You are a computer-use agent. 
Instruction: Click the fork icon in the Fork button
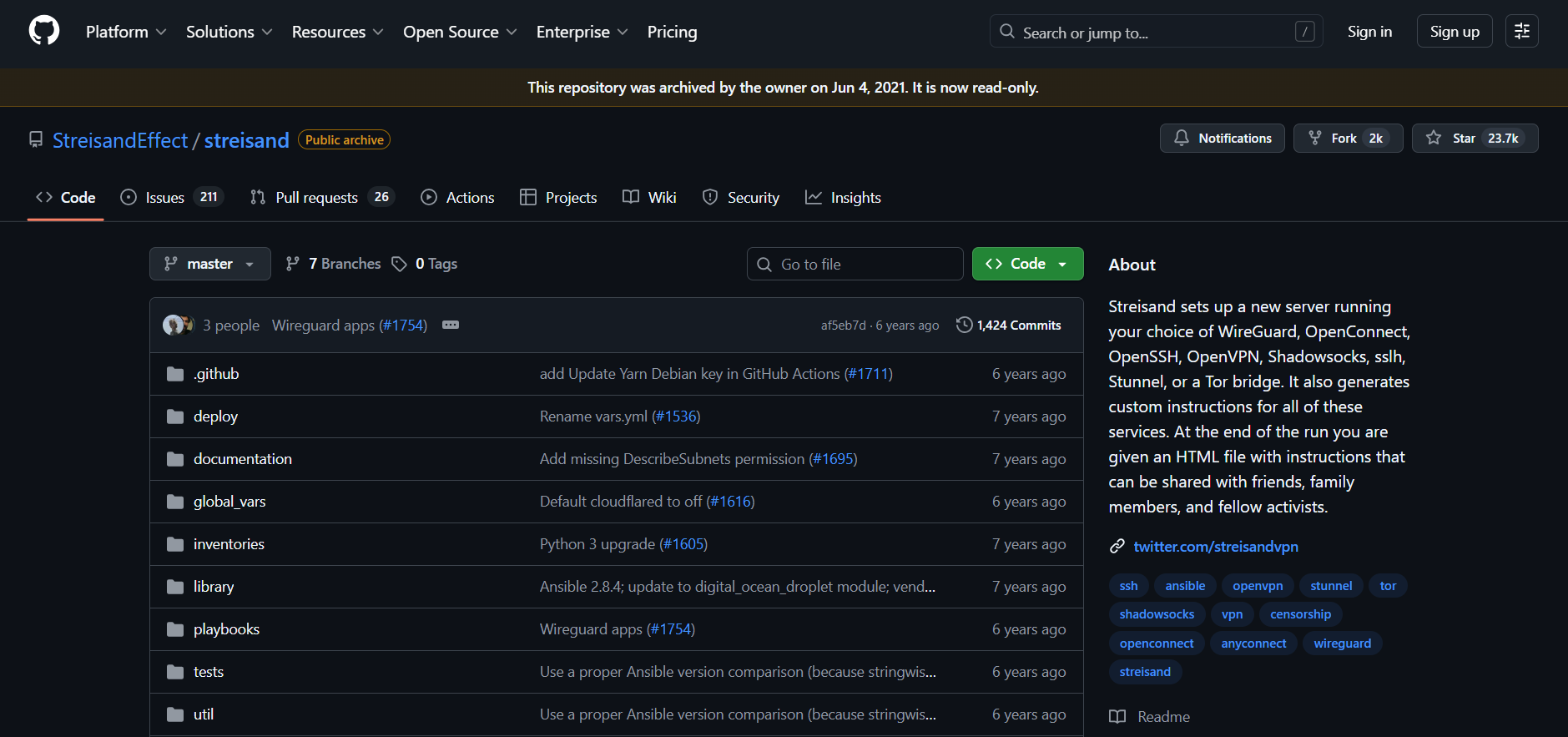click(x=1315, y=138)
